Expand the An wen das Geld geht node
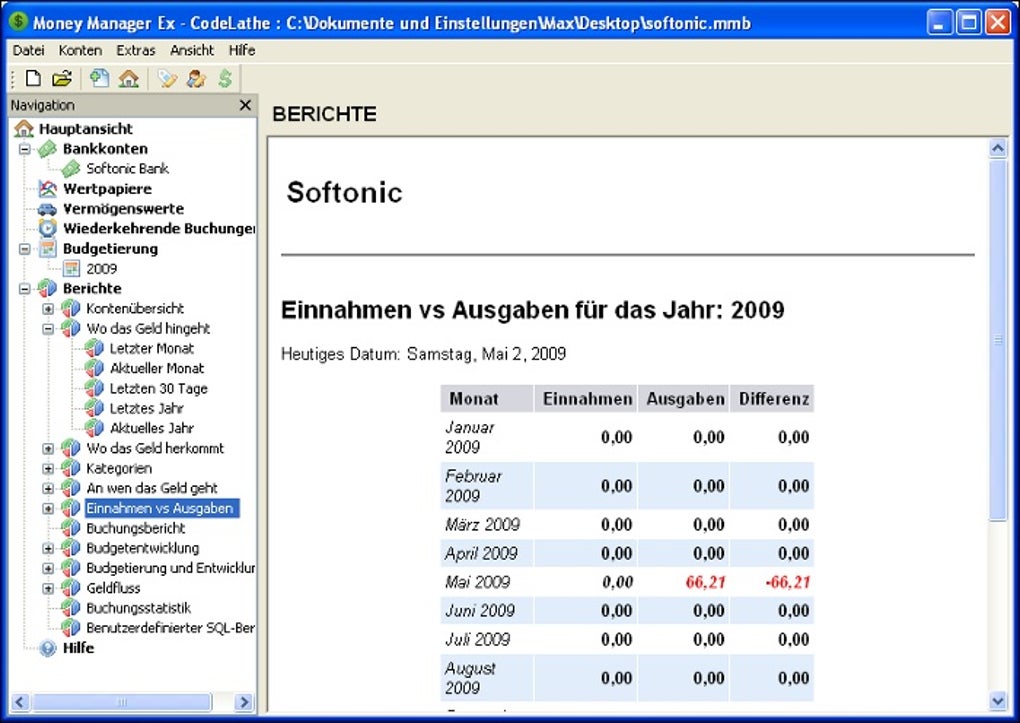The width and height of the screenshot is (1020, 723). tap(48, 489)
